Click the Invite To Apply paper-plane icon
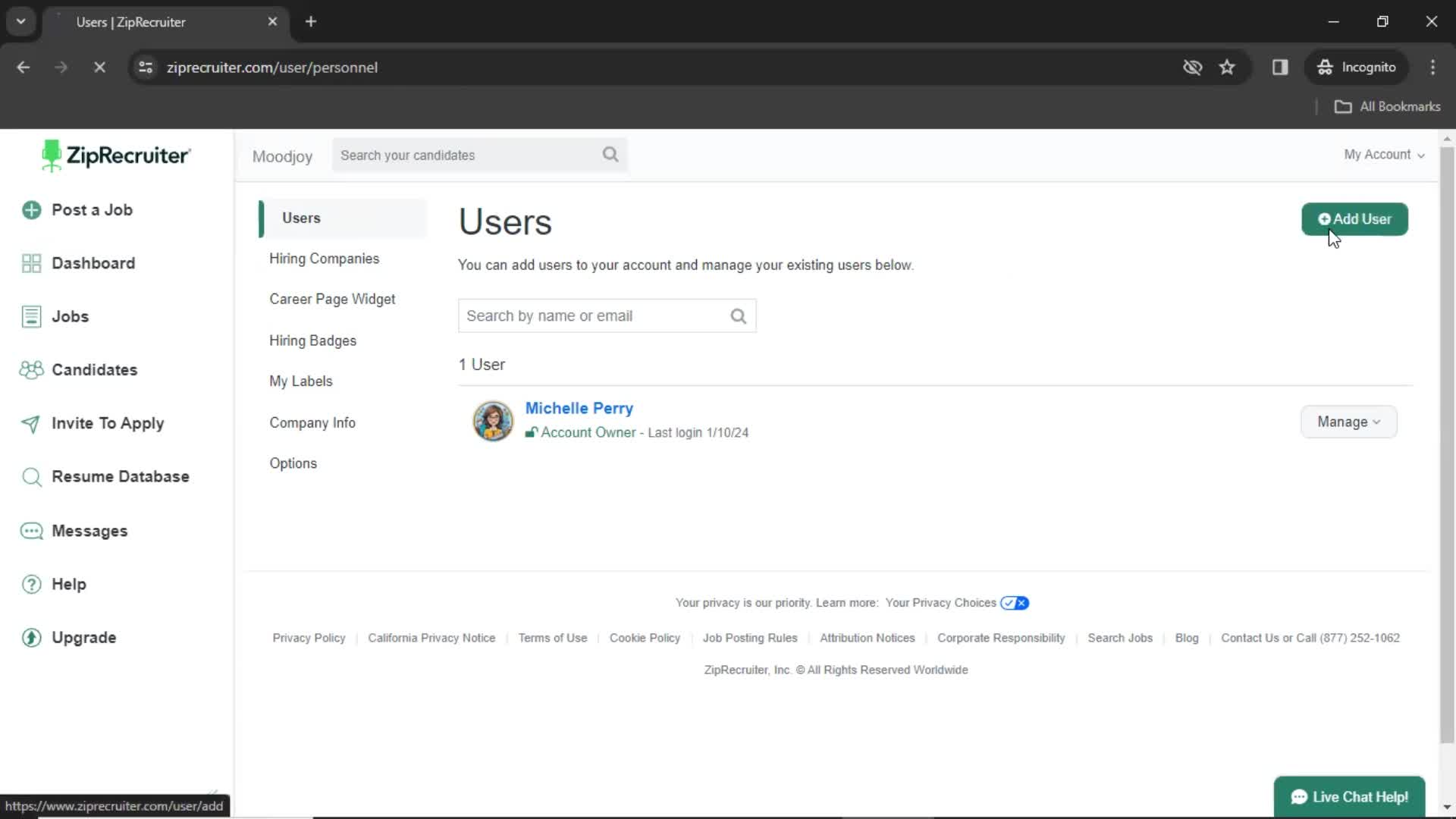 tap(31, 423)
